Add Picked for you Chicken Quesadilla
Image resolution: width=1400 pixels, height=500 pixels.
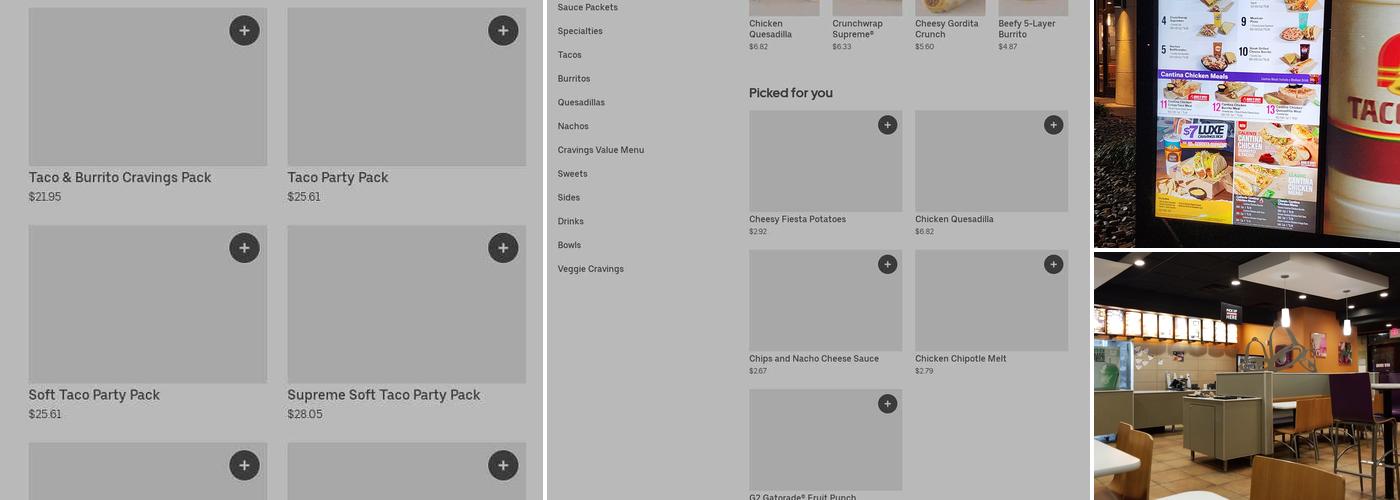tap(1053, 125)
